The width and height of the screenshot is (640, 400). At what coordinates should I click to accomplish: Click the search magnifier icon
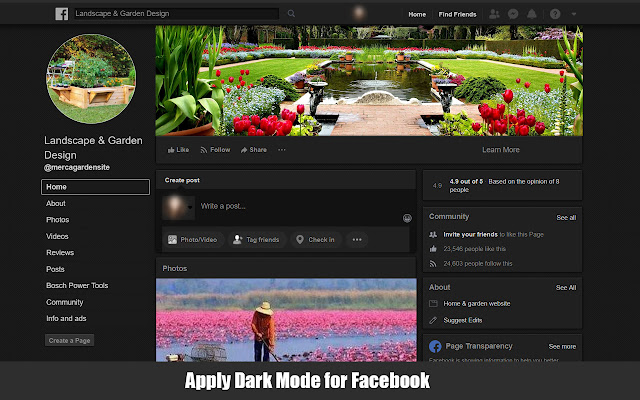pos(291,14)
